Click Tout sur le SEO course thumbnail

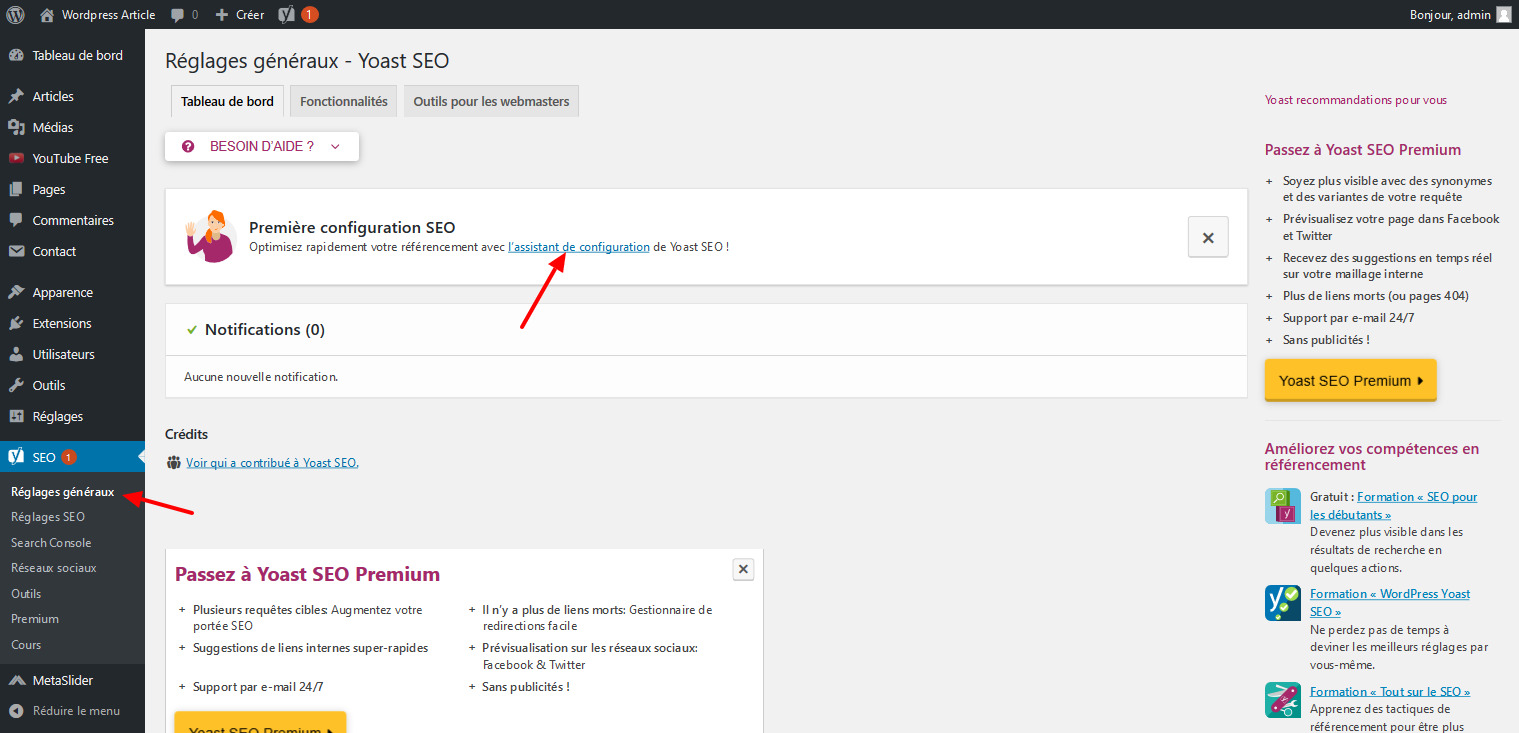click(1283, 700)
